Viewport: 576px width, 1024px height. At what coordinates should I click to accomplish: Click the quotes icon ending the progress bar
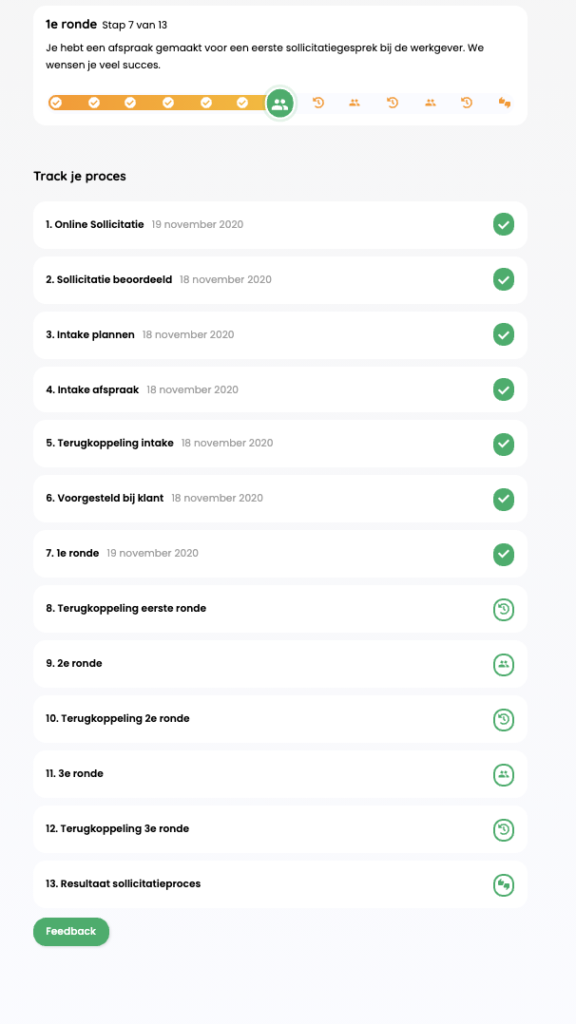[504, 103]
